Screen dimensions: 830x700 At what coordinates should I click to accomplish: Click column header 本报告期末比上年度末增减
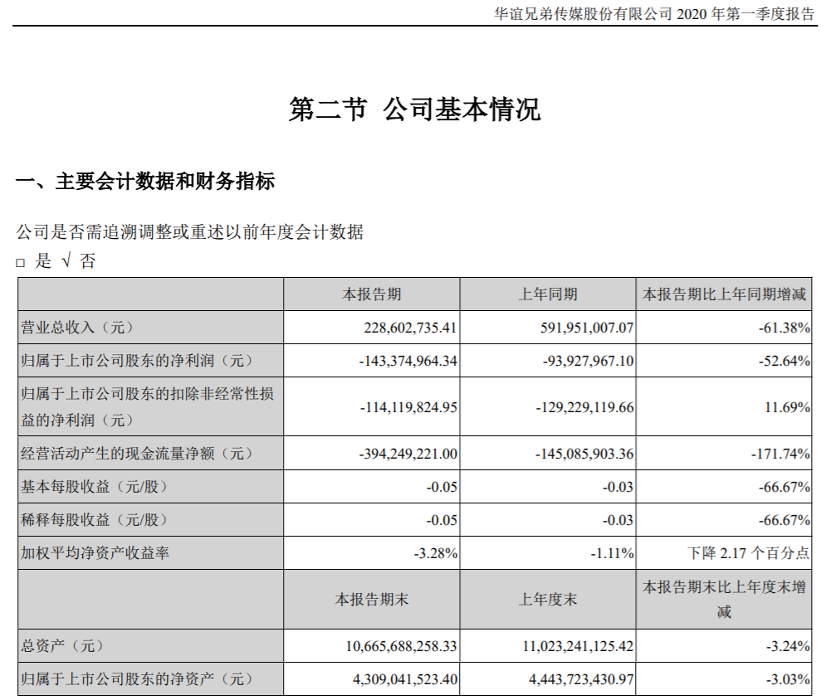coord(724,599)
